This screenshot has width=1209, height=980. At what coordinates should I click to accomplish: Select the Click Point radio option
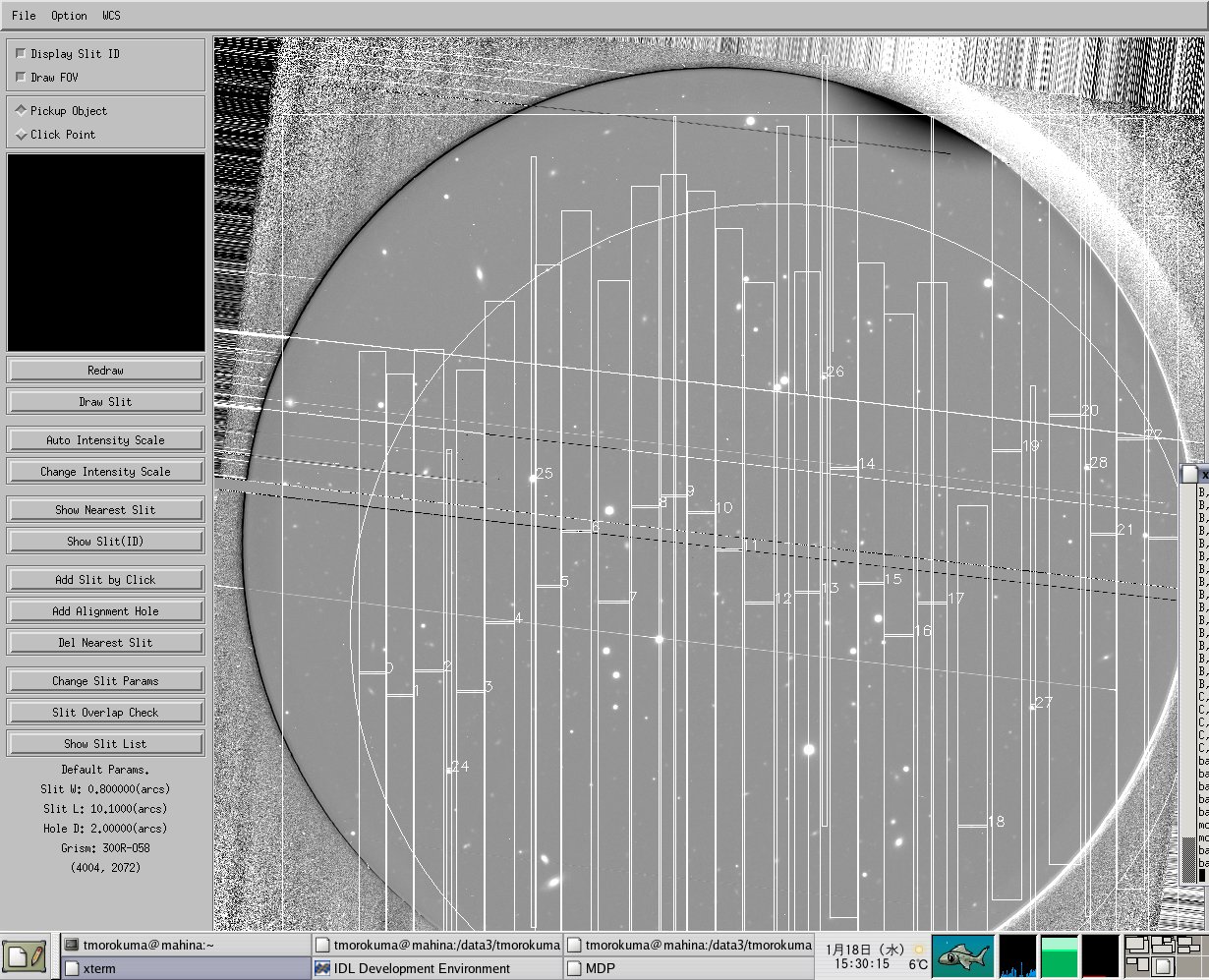pyautogui.click(x=22, y=135)
